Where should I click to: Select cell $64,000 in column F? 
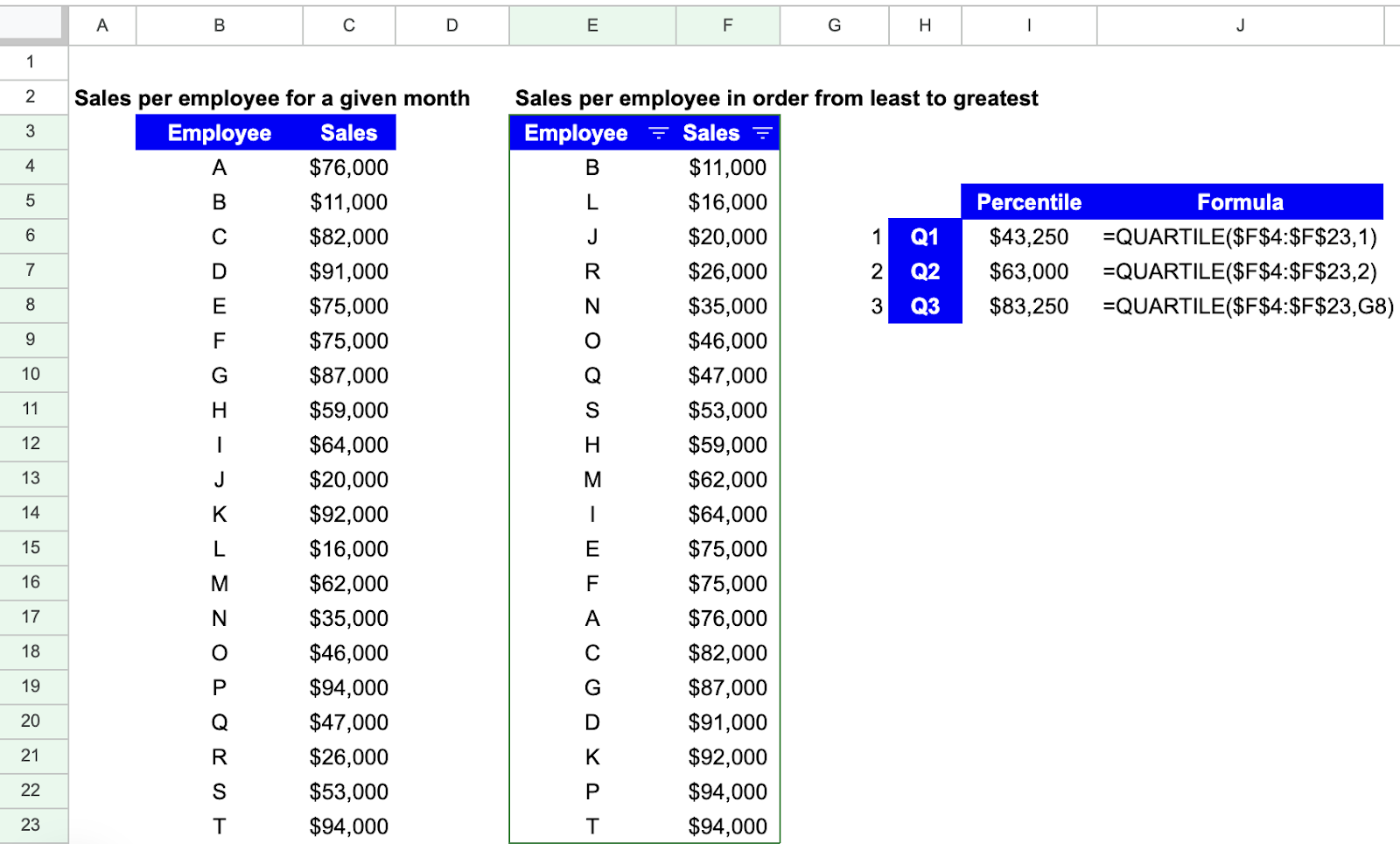(x=728, y=514)
